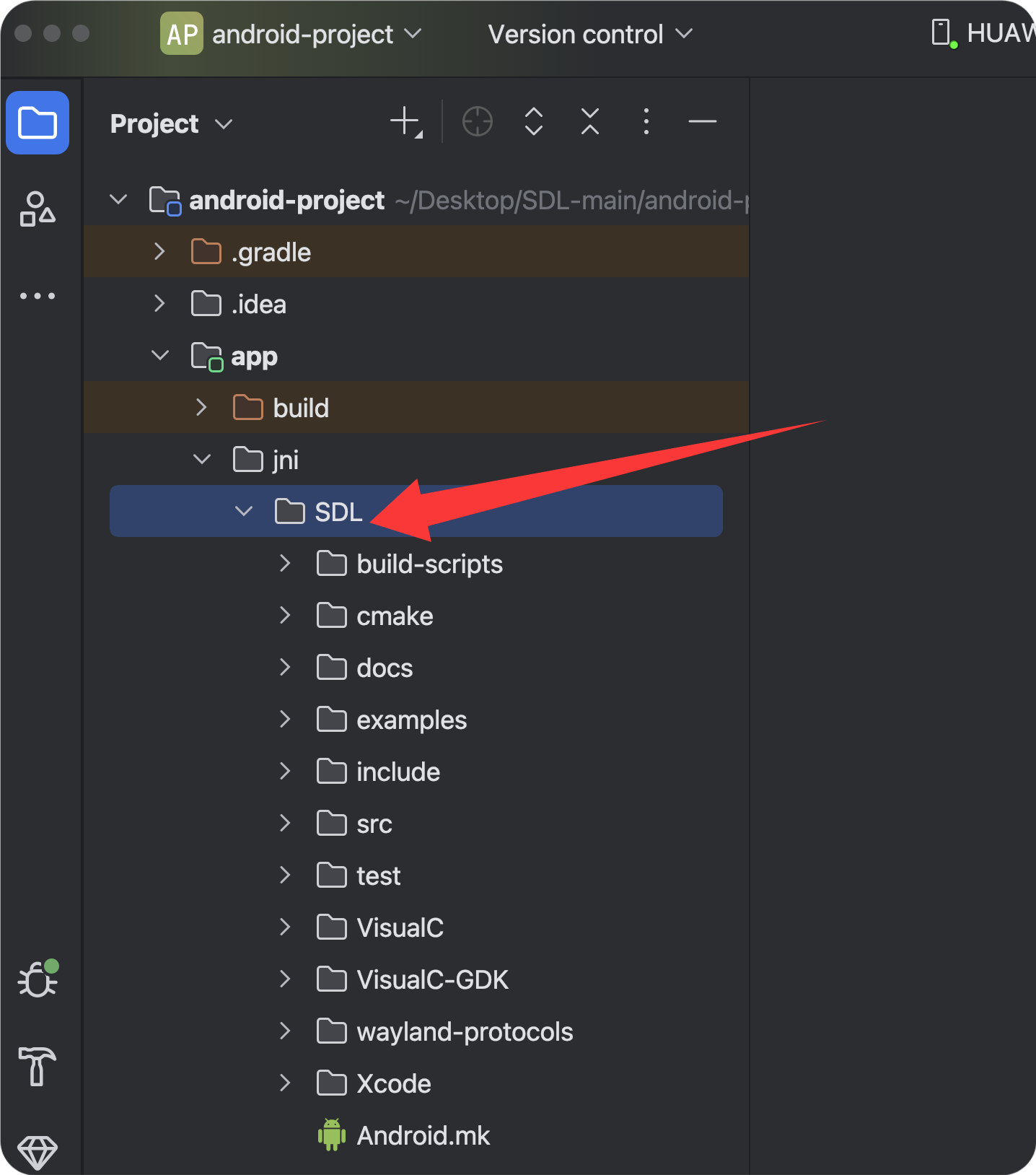
Task: Open the Project view selector dropdown
Action: (x=172, y=123)
